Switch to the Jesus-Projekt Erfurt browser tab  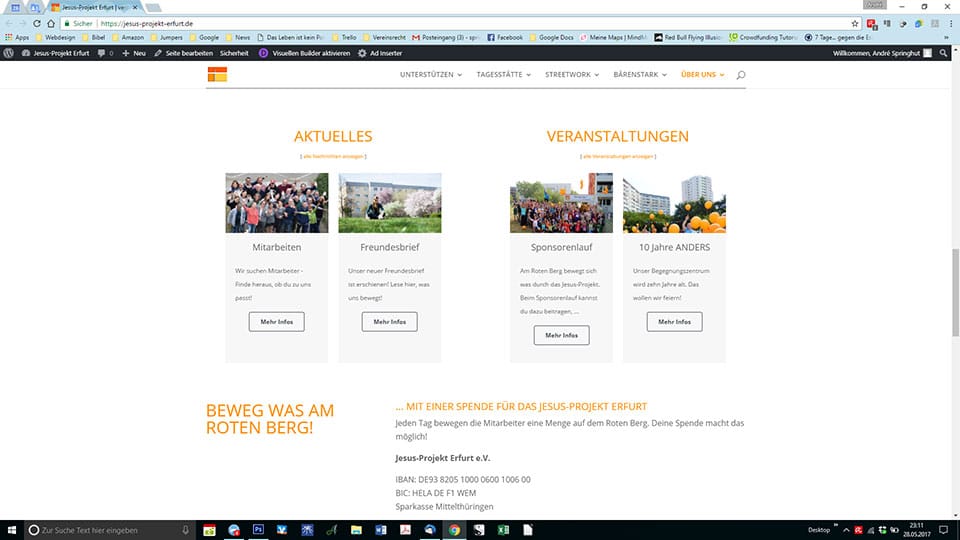click(x=92, y=7)
